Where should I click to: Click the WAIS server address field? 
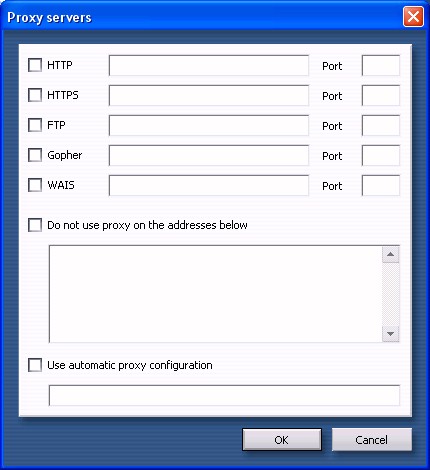point(209,185)
